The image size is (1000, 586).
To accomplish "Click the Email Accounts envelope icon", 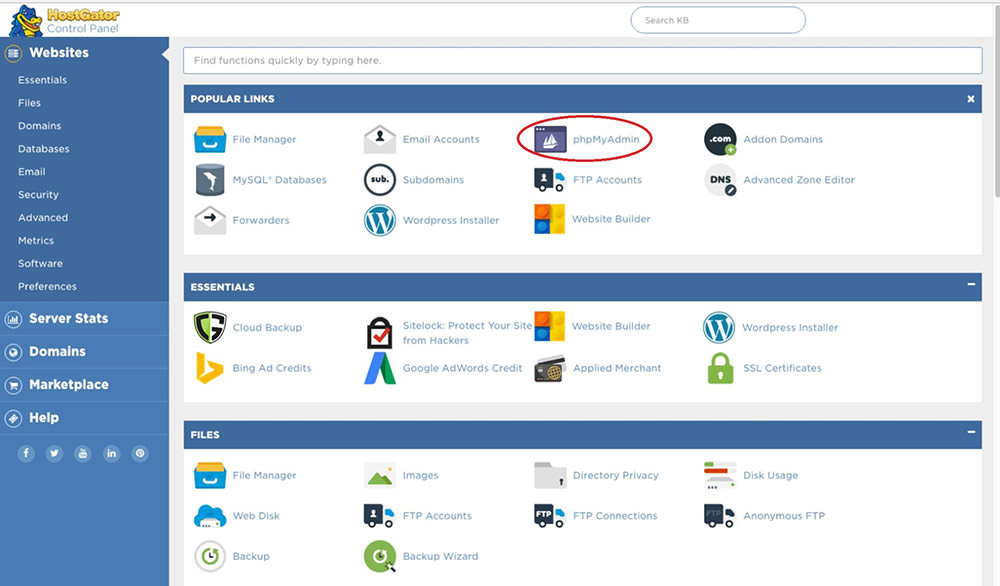I will coord(379,139).
